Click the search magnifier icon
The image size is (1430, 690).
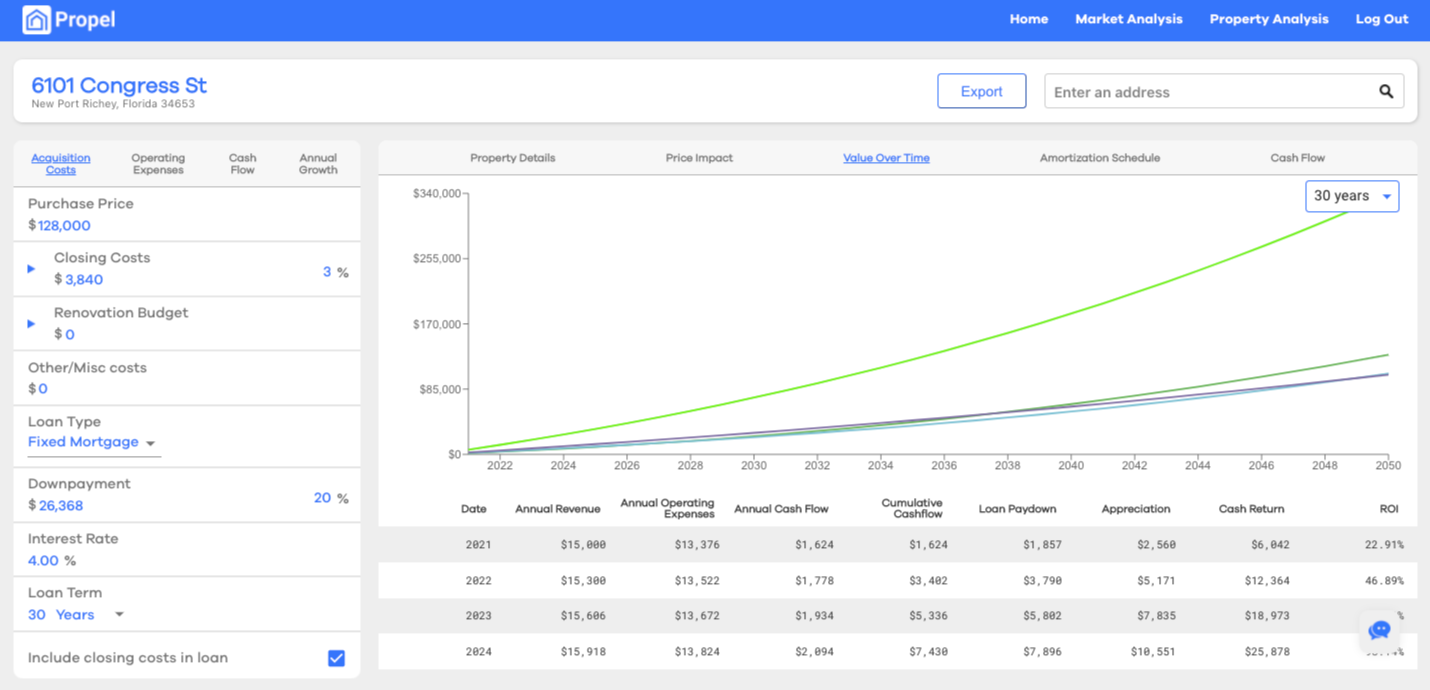1386,92
